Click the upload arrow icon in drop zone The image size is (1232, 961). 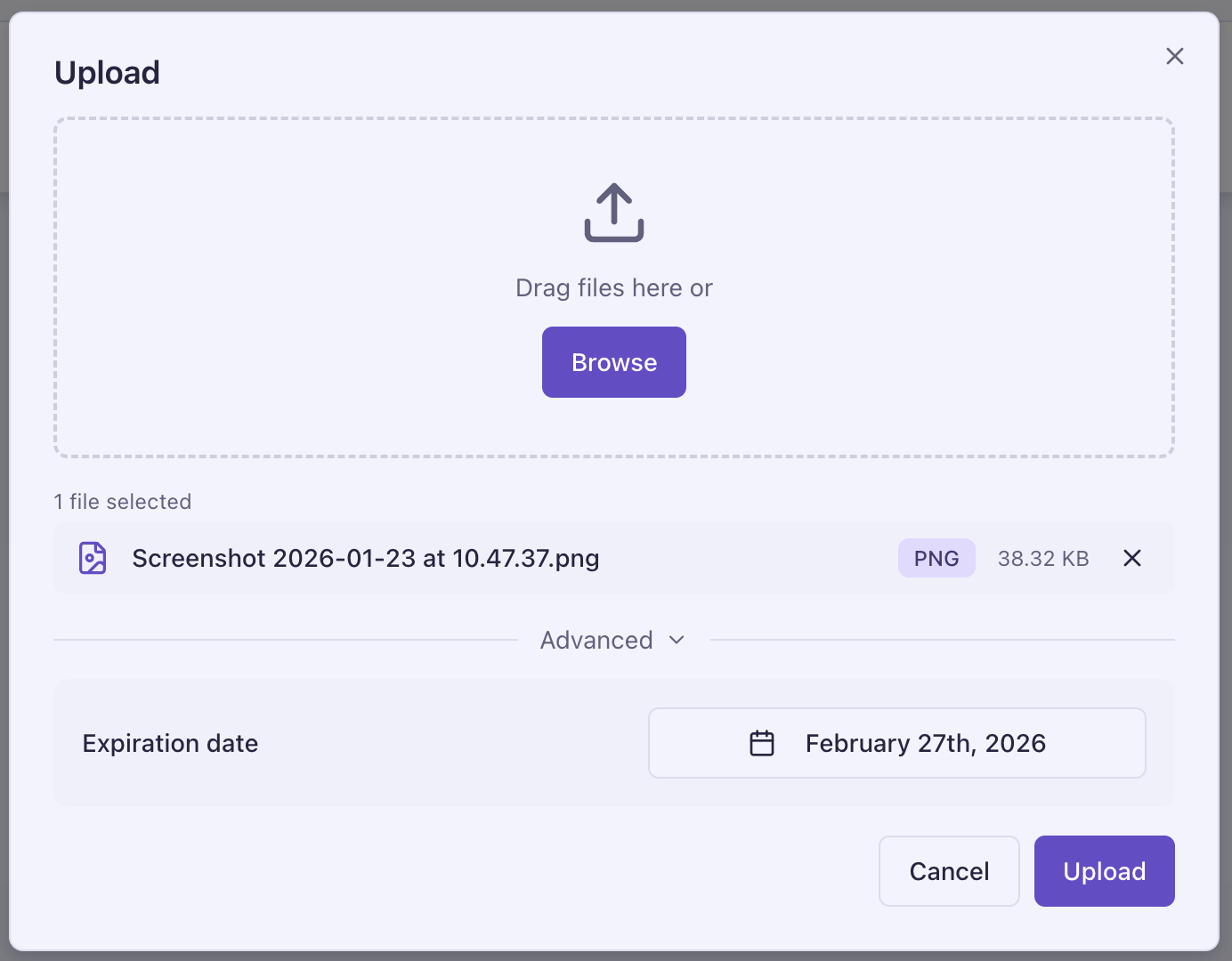coord(613,214)
